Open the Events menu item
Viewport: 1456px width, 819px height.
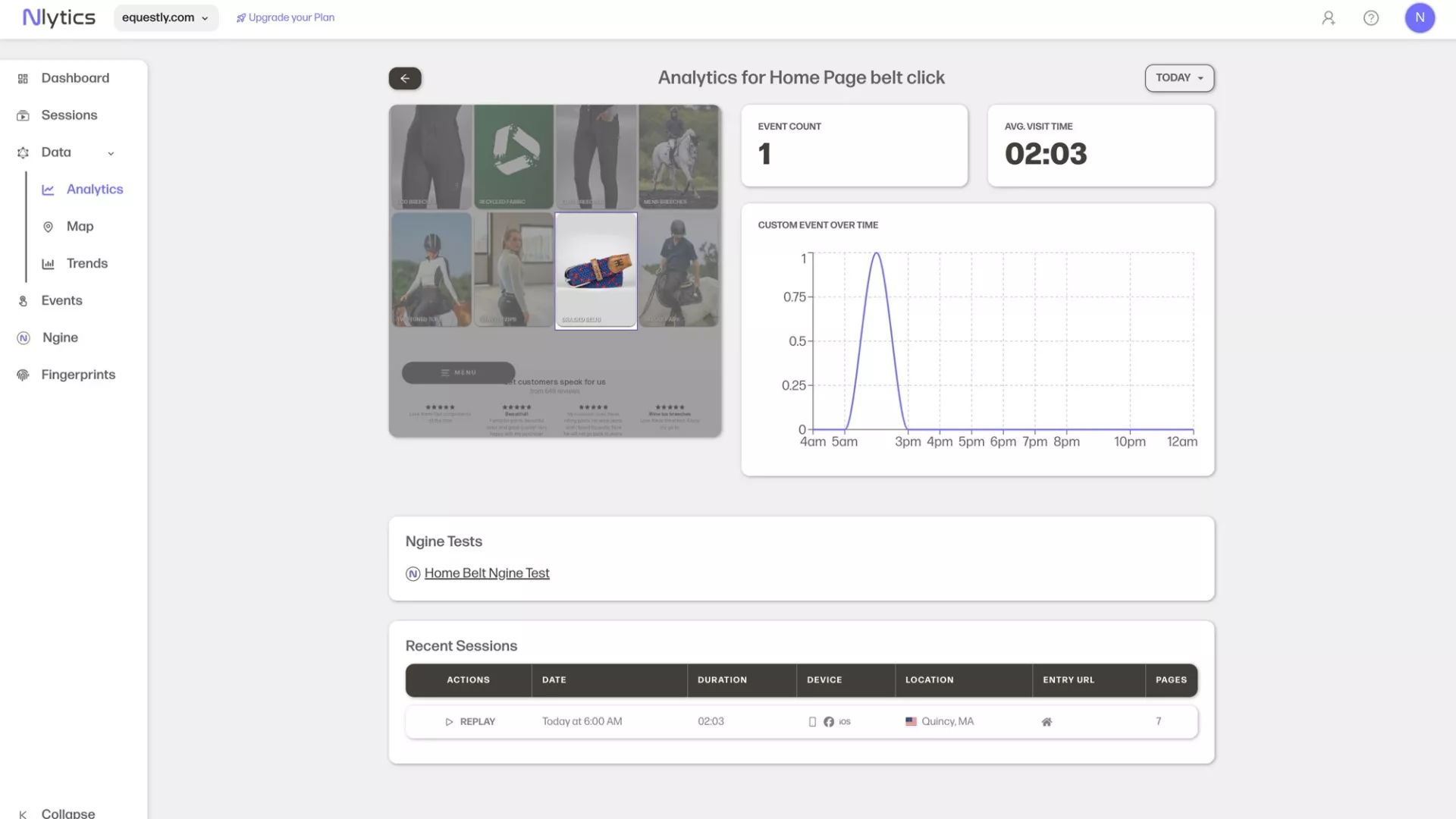(x=61, y=300)
